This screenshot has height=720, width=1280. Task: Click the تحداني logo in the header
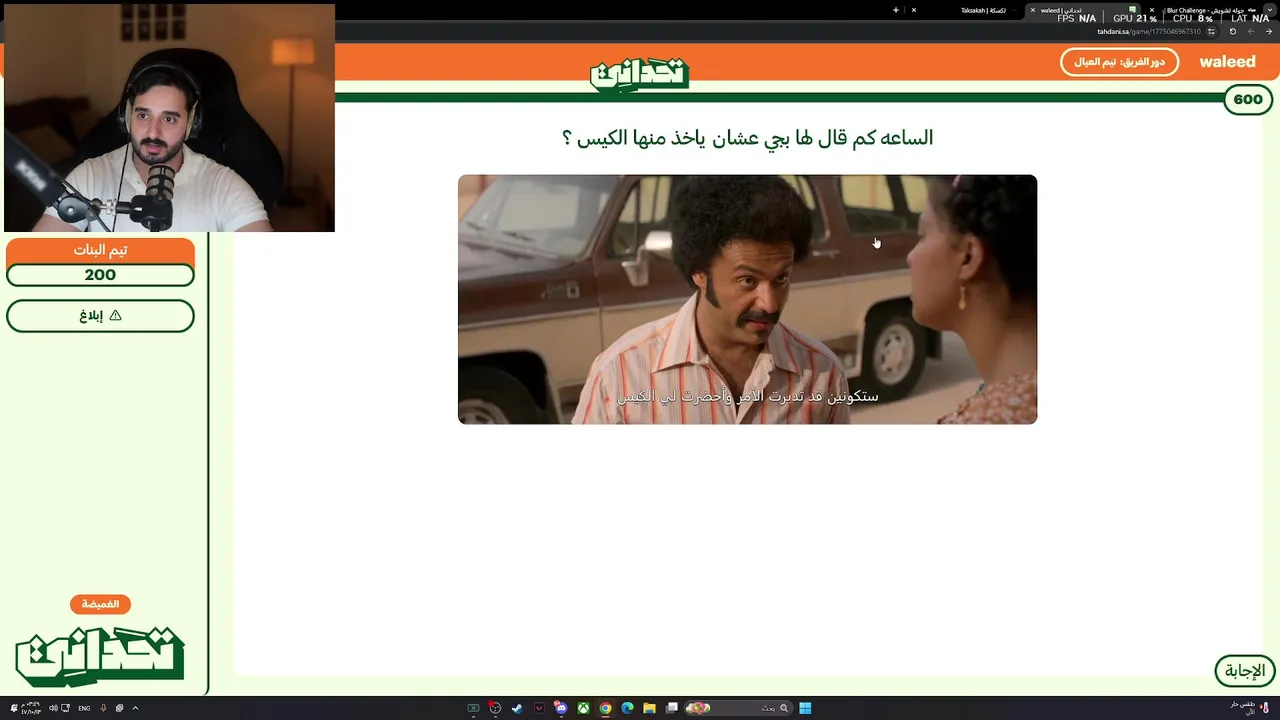click(640, 75)
